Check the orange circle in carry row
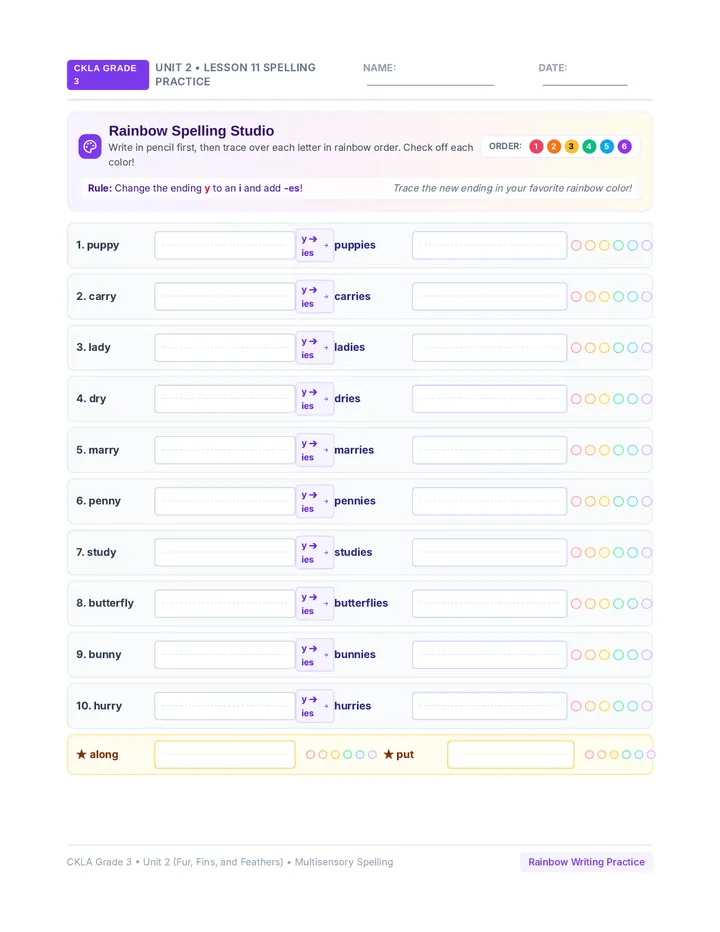720x932 pixels. [x=590, y=296]
